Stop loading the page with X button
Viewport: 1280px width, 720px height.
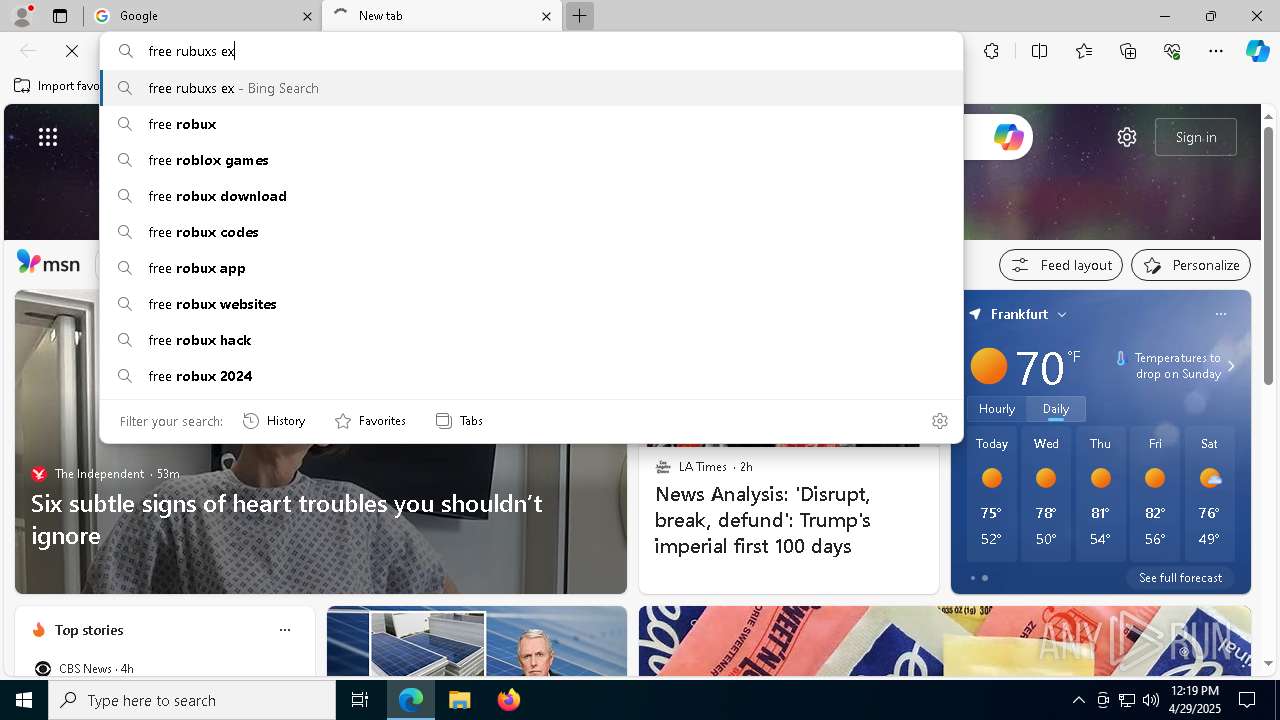click(72, 51)
